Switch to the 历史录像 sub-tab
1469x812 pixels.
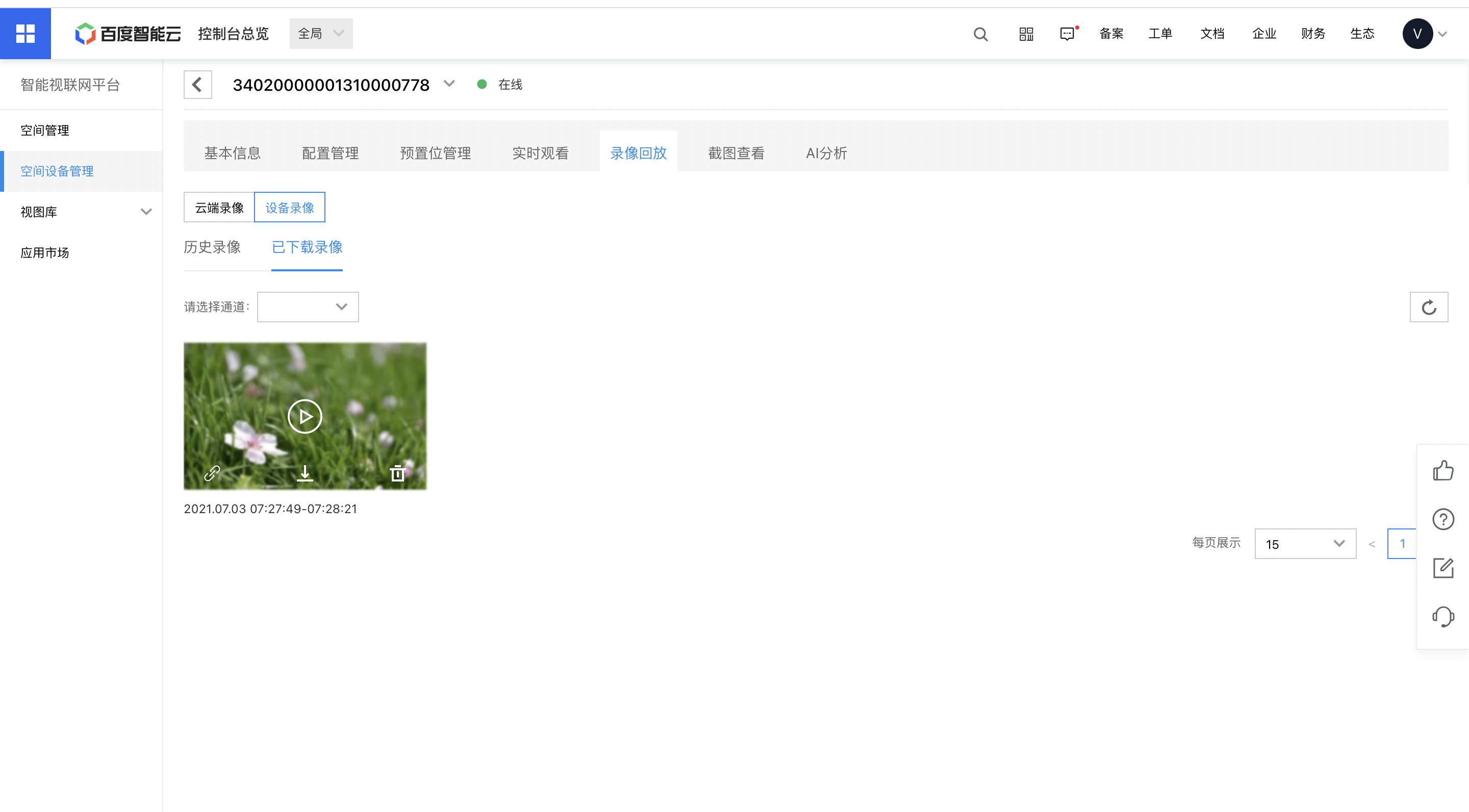[x=212, y=247]
